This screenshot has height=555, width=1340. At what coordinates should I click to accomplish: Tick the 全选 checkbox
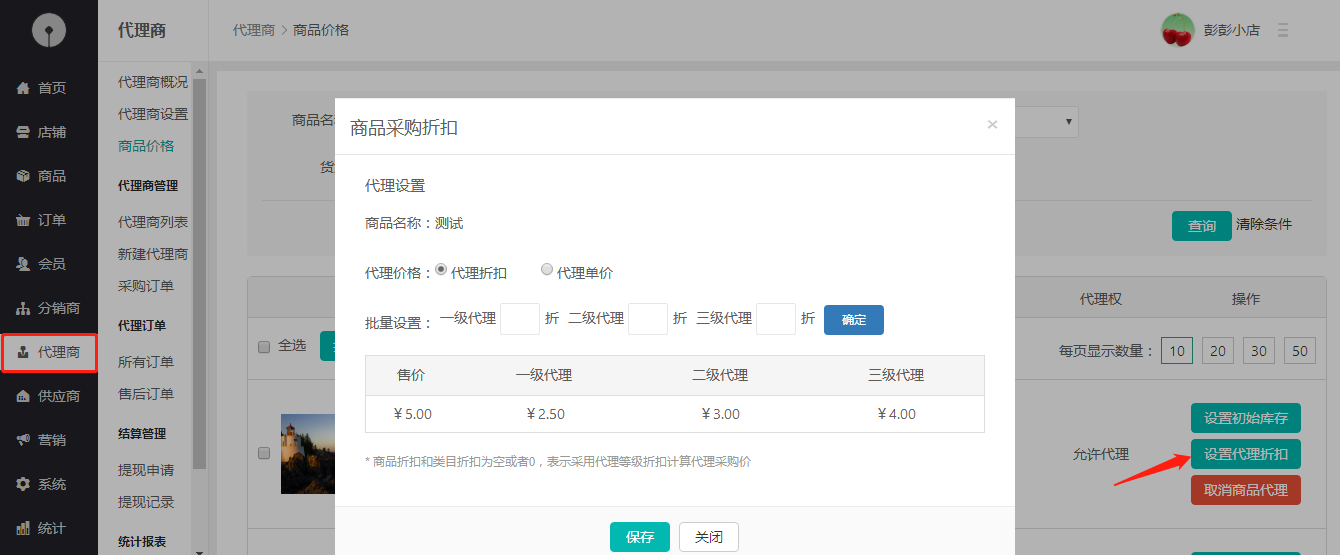(x=264, y=346)
